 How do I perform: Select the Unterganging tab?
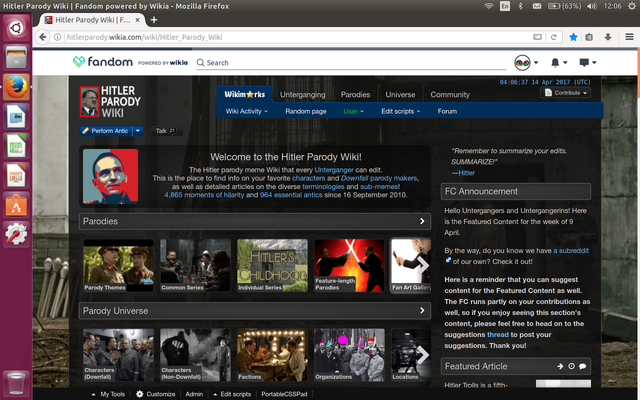click(302, 95)
